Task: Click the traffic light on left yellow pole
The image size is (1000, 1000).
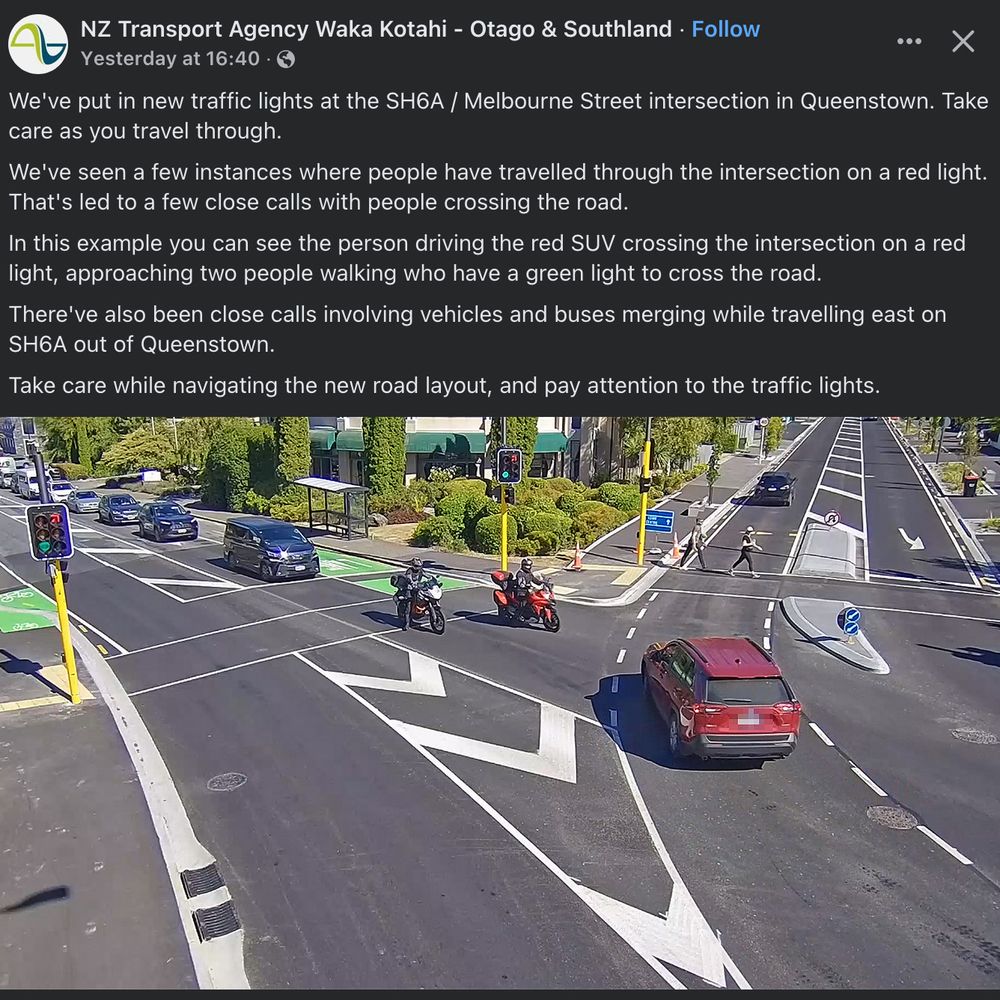Action: (x=49, y=532)
